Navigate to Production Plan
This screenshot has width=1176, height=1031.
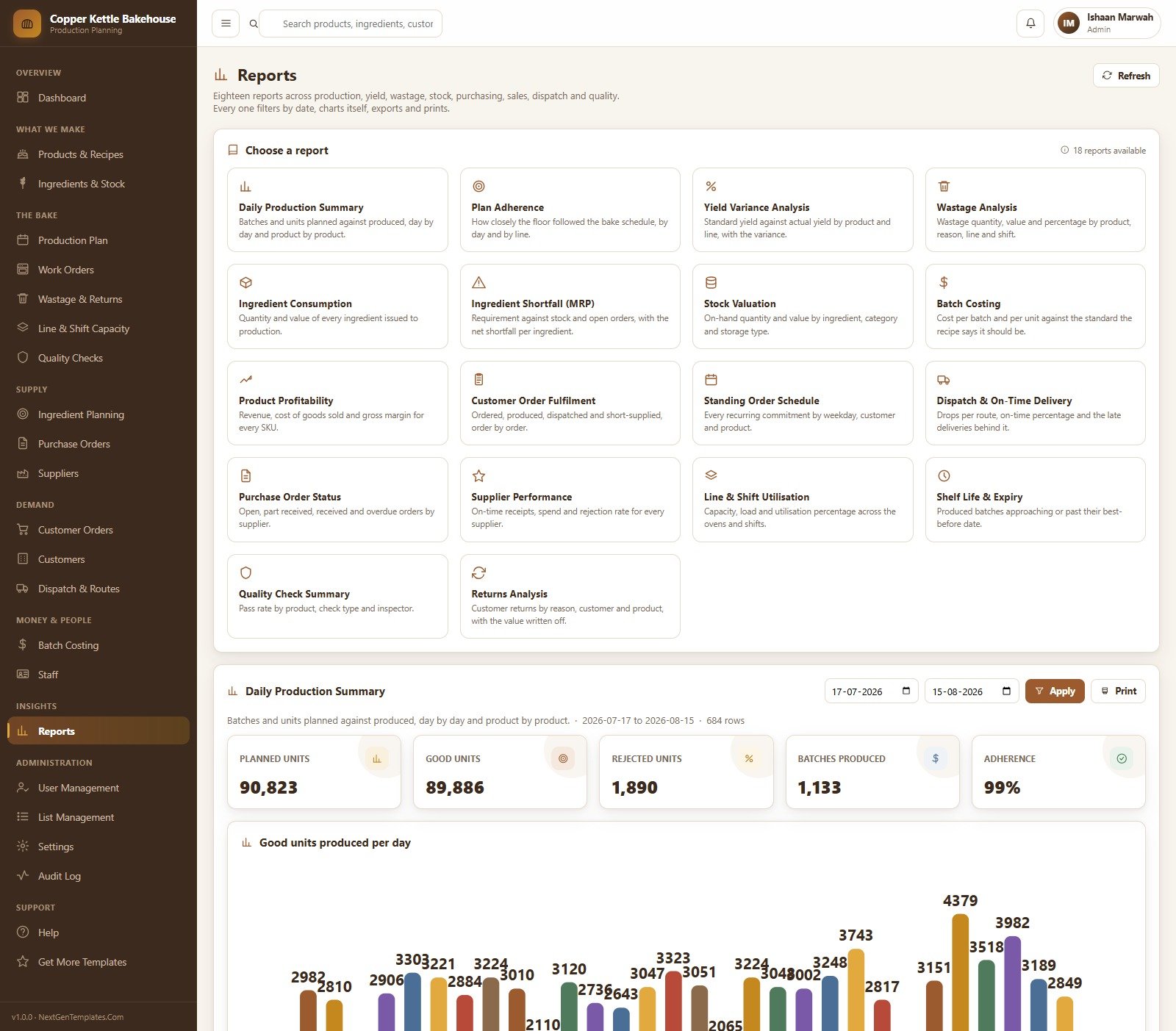[98, 240]
